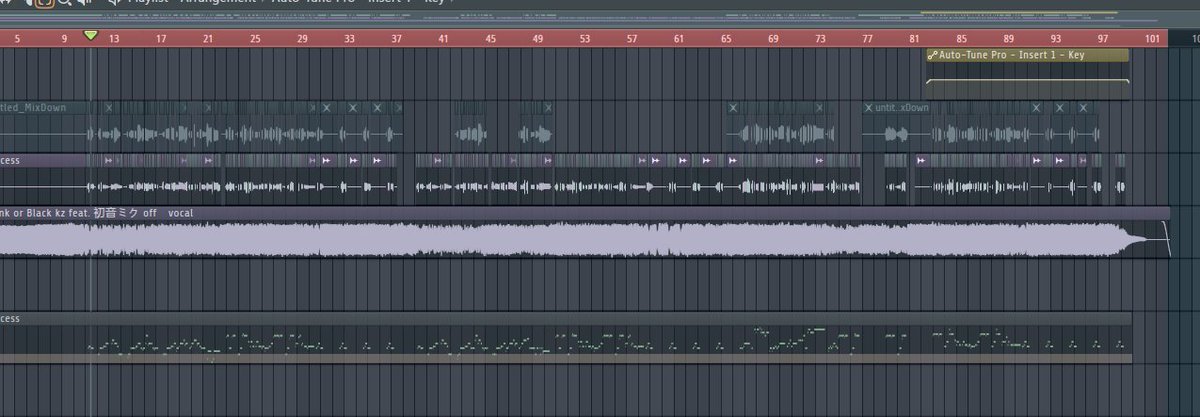Jump to bar 77 on the timeline
Screen dimensions: 1200x417
point(867,37)
